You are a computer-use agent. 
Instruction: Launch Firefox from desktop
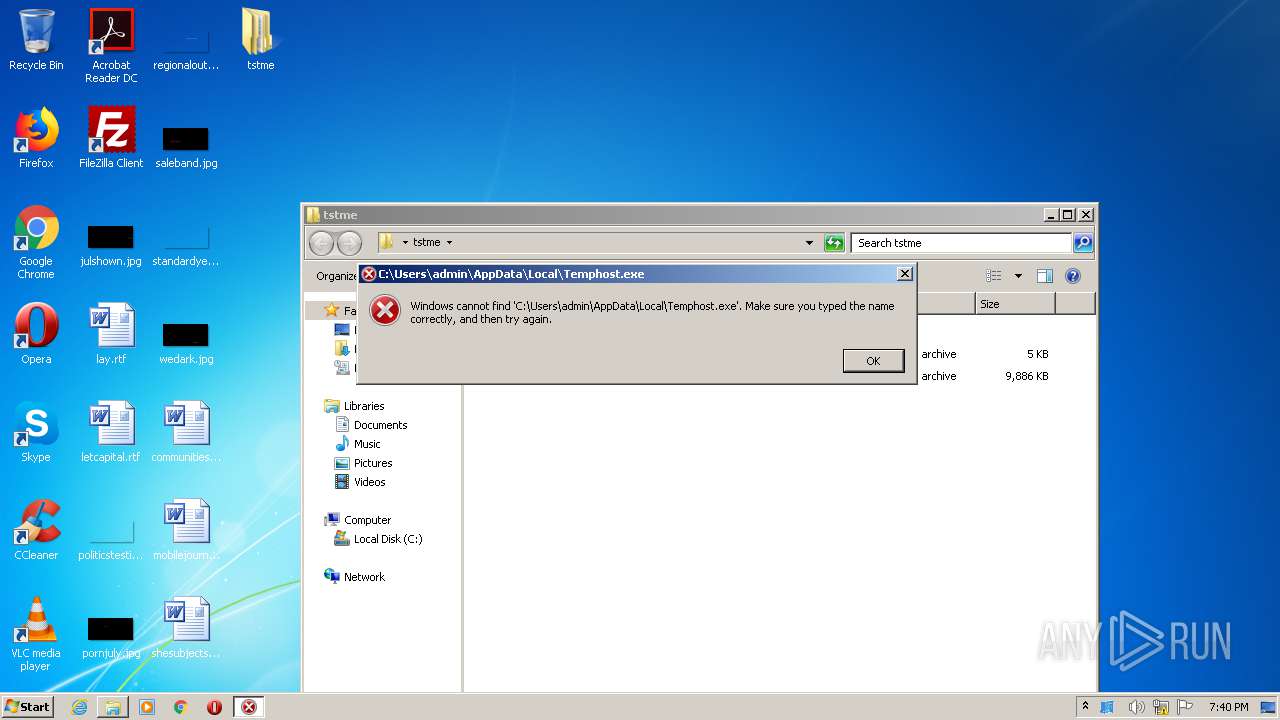(36, 138)
